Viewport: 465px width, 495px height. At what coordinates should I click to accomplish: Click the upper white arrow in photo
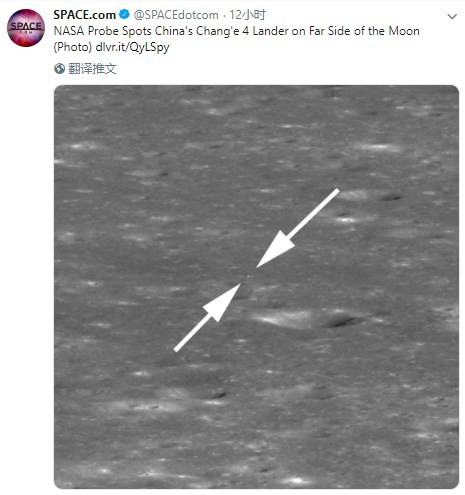(298, 228)
